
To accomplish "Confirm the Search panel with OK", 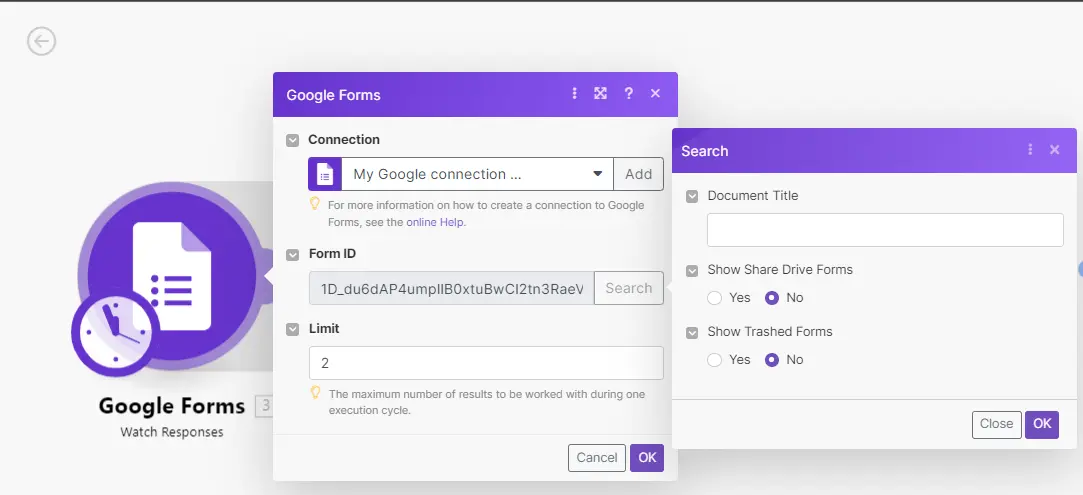I will (x=1042, y=425).
